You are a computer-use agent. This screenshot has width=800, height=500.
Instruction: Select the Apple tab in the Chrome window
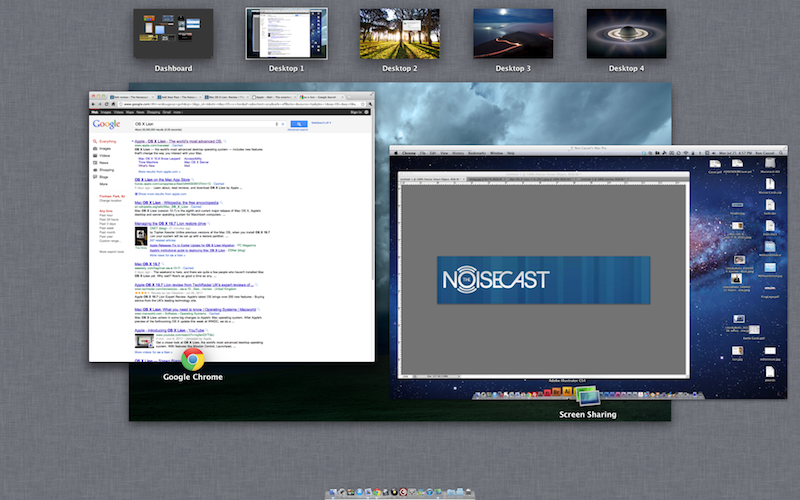[274, 97]
